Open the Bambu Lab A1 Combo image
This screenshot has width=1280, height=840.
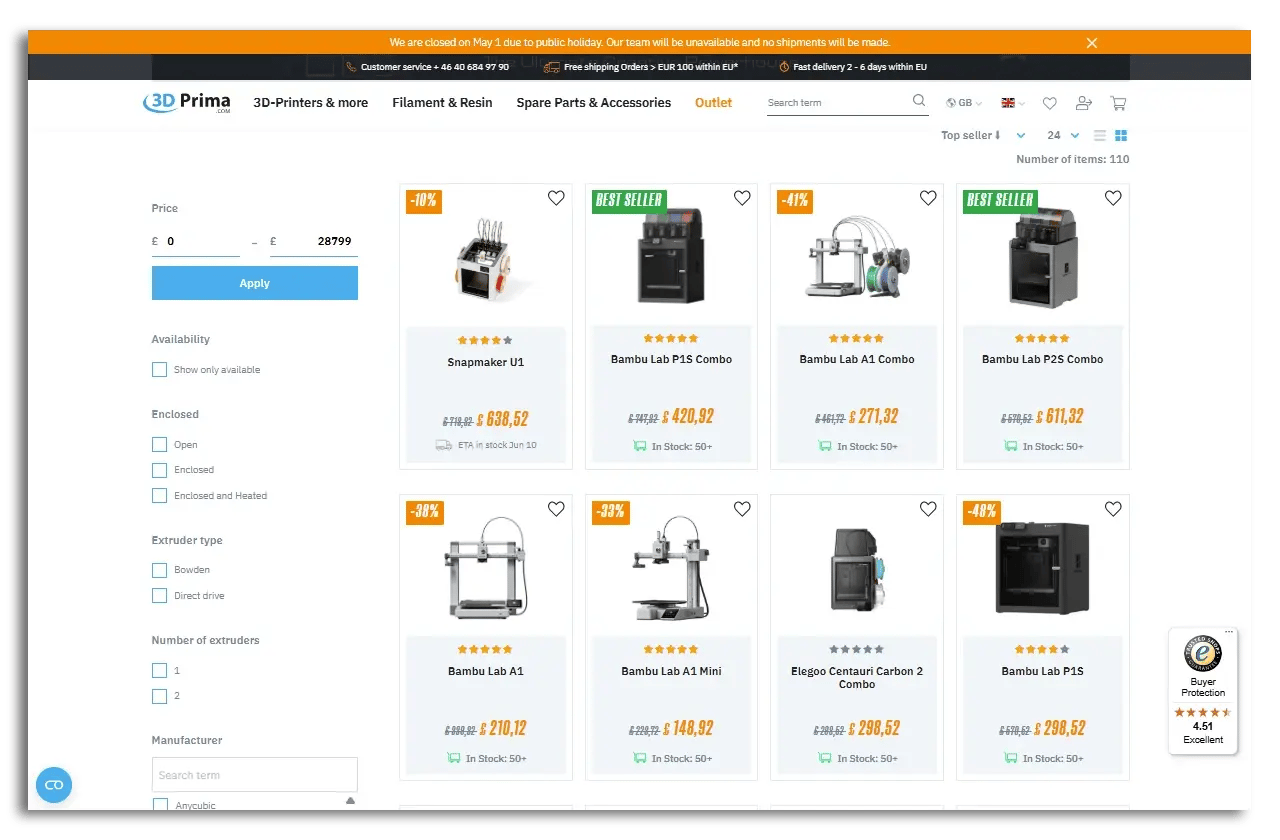857,257
